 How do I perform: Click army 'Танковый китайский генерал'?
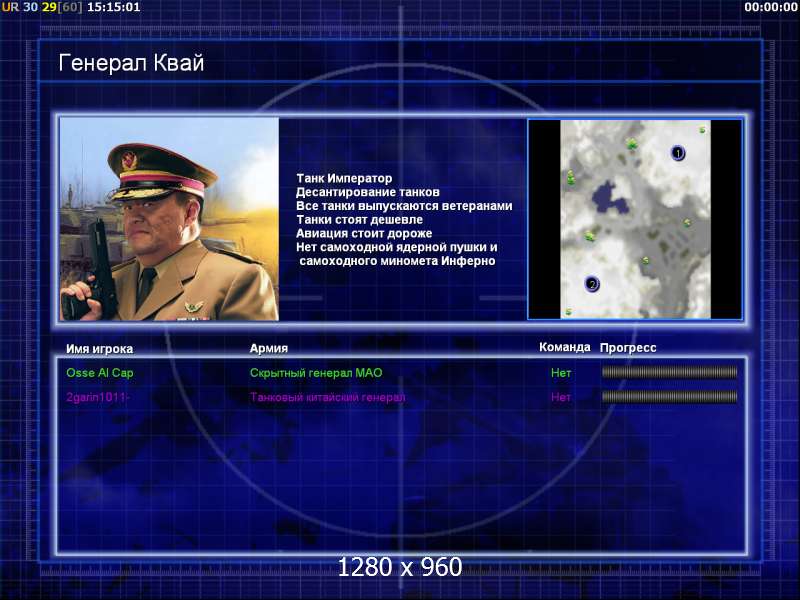click(328, 397)
